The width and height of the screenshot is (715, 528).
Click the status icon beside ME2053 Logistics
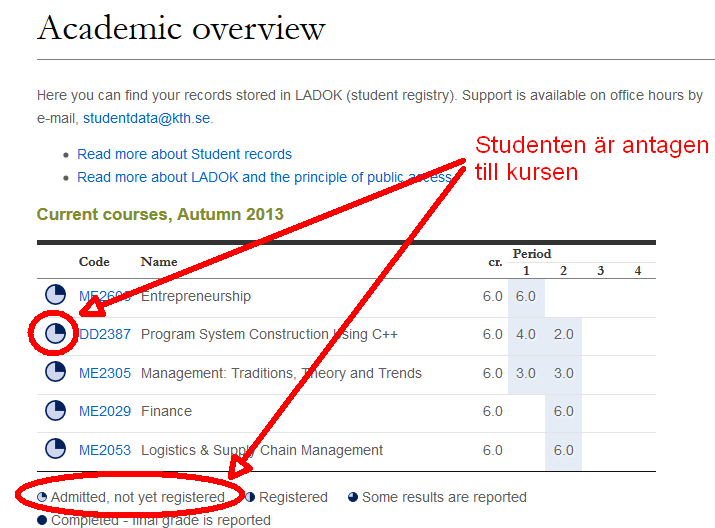[55, 449]
